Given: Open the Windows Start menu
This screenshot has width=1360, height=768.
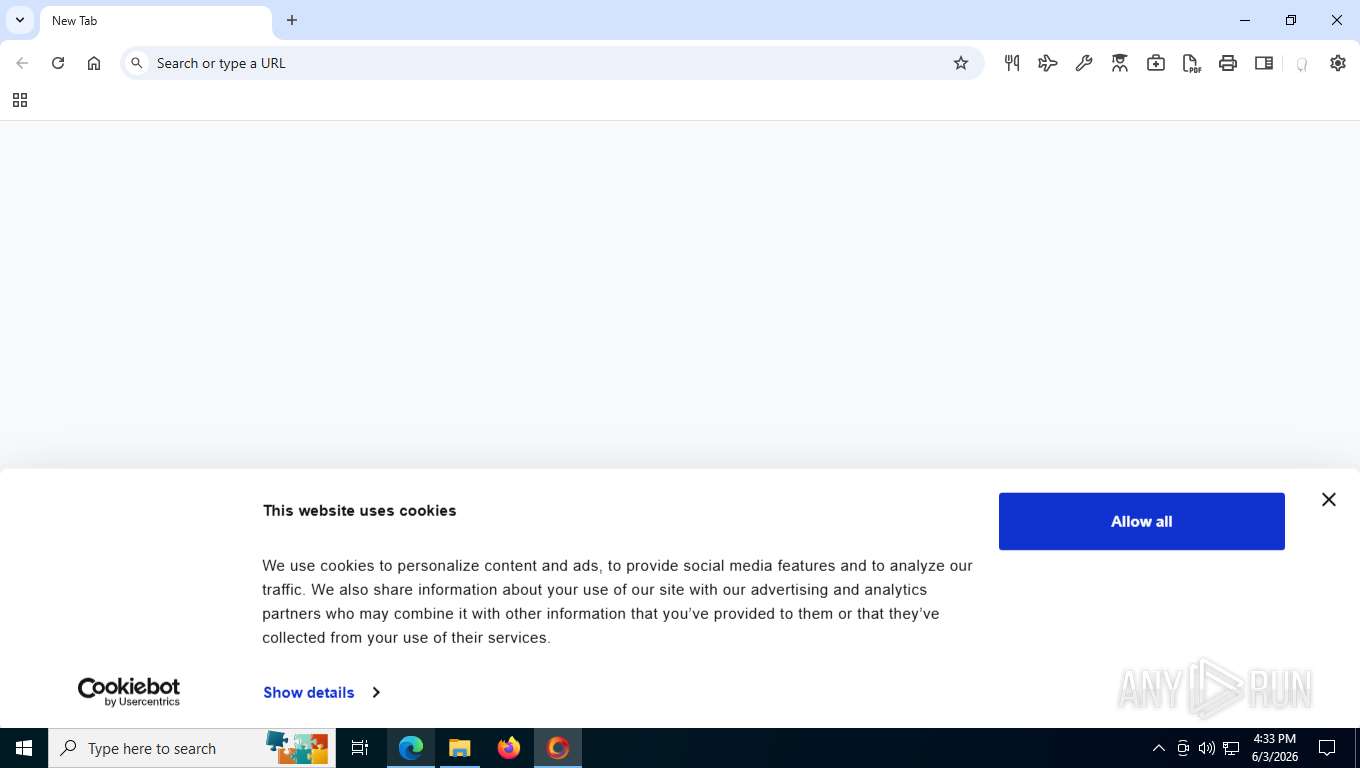Looking at the screenshot, I should [24, 748].
